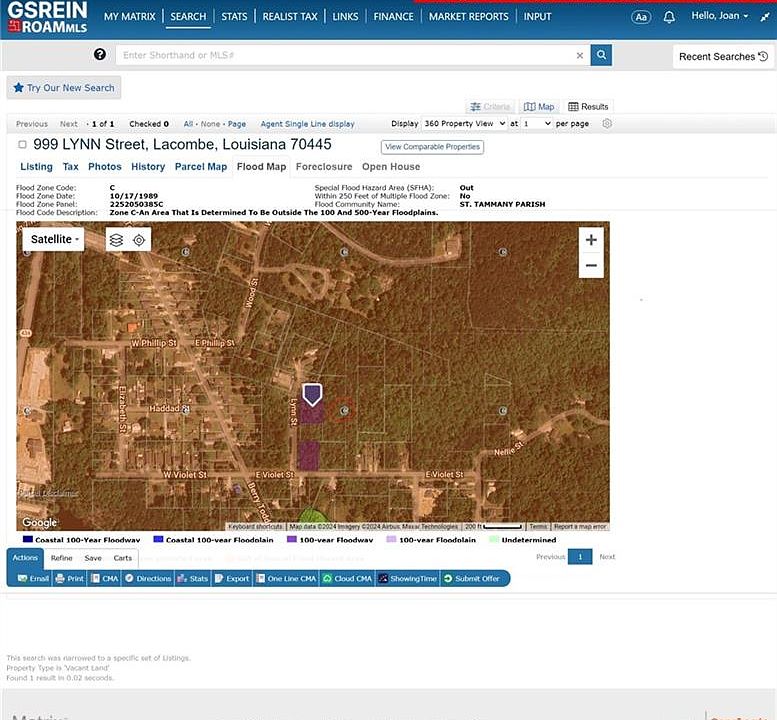Screen dimensions: 777x720
Task: Open the Satellite map type dropdown
Action: point(54,239)
